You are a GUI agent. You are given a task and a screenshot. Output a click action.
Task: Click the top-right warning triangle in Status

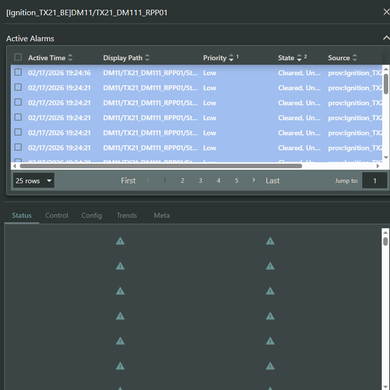click(x=270, y=241)
